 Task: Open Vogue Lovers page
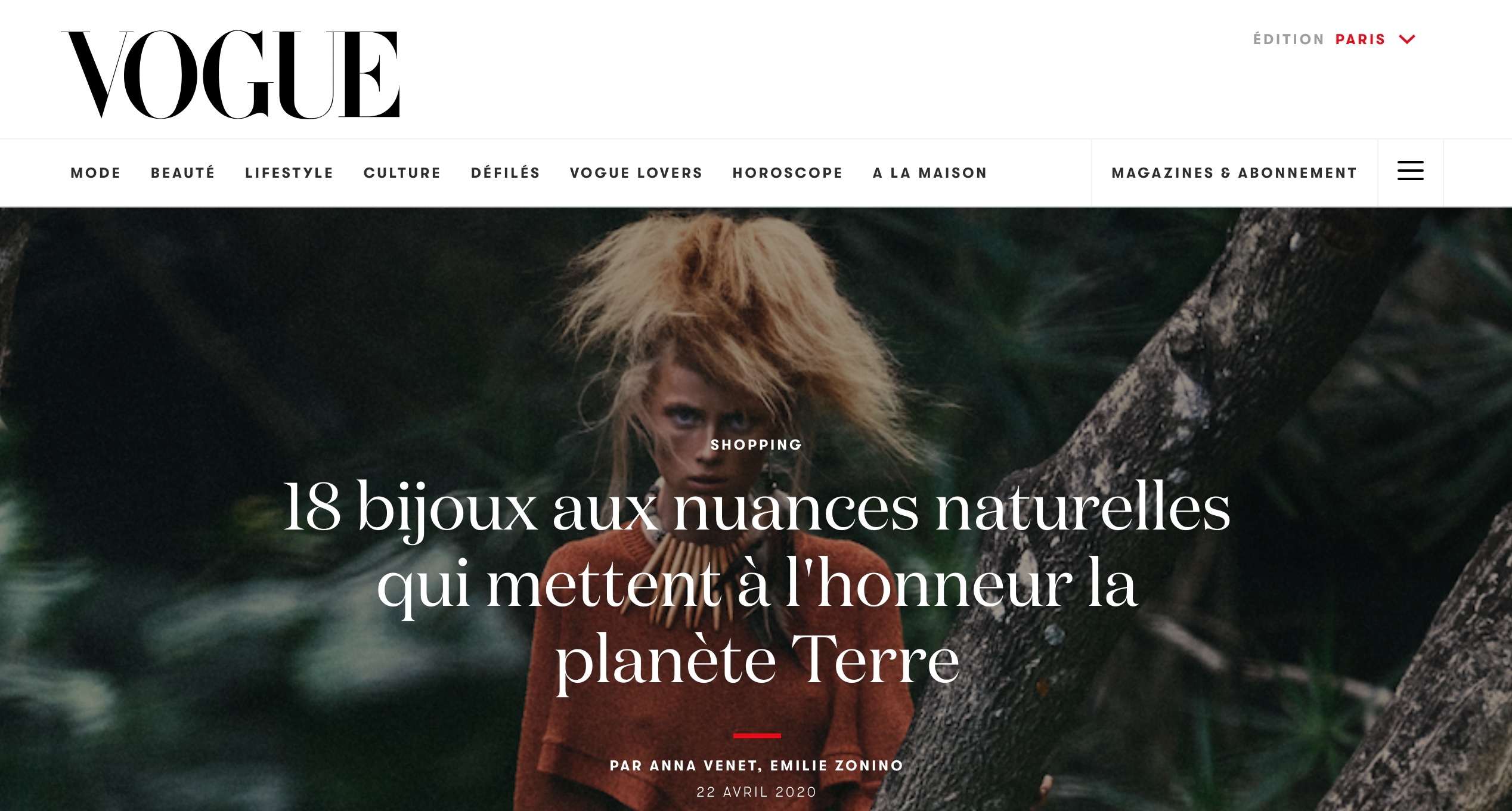point(636,173)
